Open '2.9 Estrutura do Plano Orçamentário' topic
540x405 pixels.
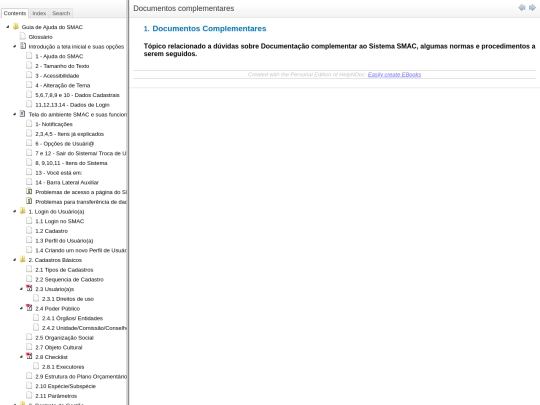[81, 376]
